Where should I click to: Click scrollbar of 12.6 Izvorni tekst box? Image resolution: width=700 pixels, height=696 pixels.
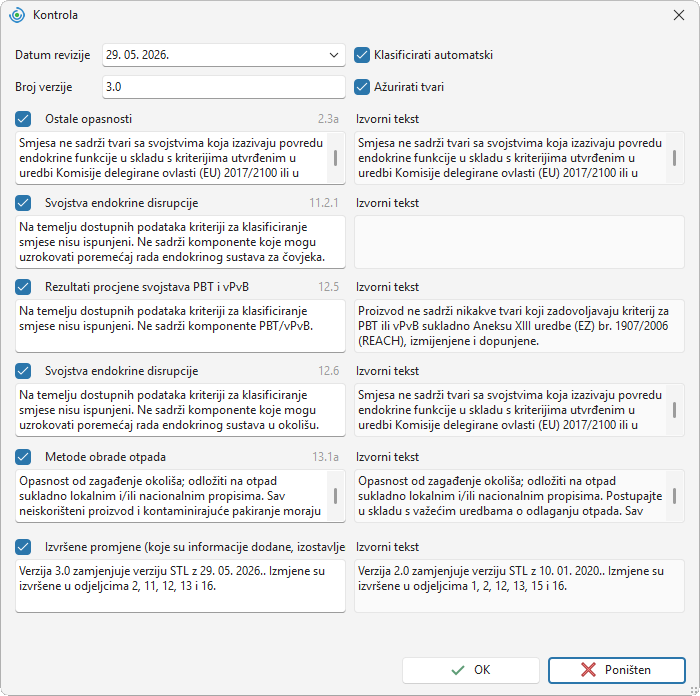(674, 410)
